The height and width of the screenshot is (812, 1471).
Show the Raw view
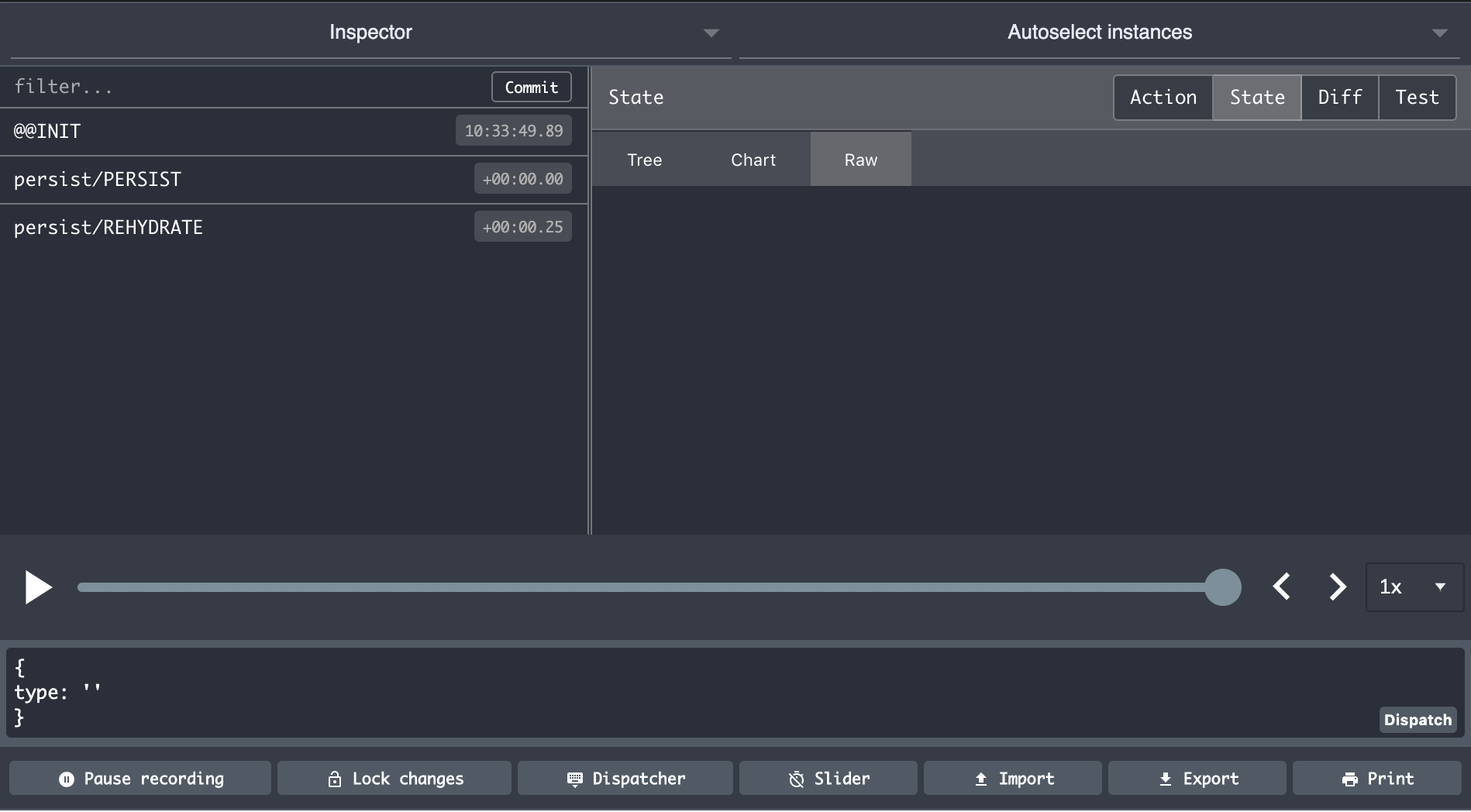coord(861,160)
